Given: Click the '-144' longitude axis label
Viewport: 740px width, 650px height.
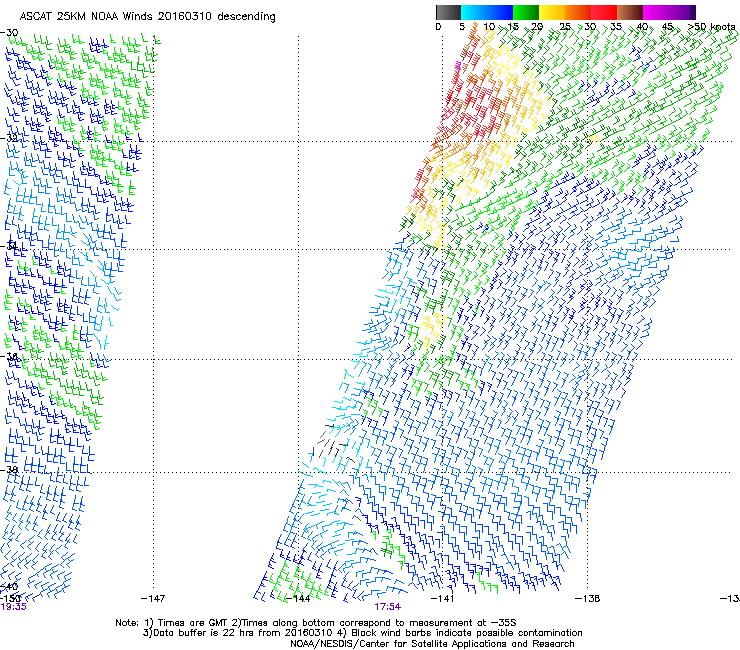Looking at the screenshot, I should 298,599.
